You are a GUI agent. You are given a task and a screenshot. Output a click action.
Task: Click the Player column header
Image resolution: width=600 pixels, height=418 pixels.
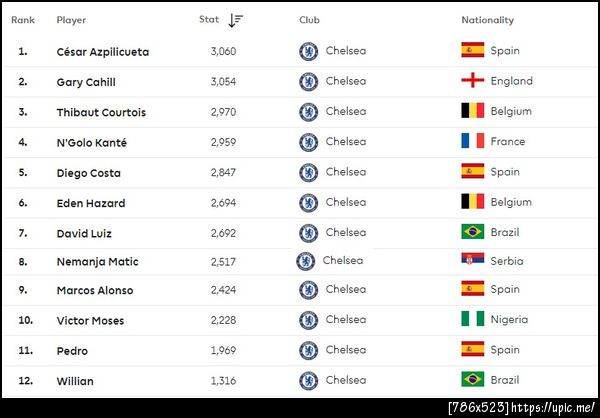[x=71, y=20]
